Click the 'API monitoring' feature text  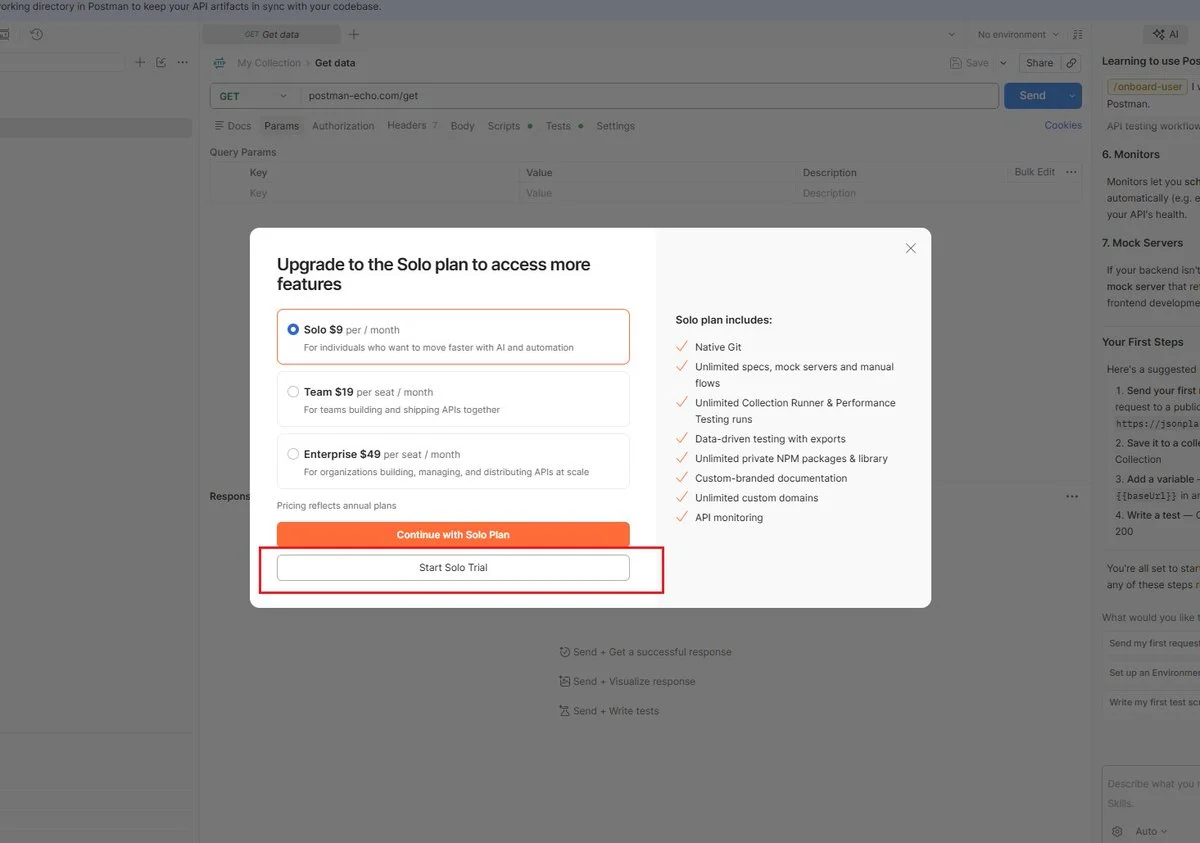(729, 518)
